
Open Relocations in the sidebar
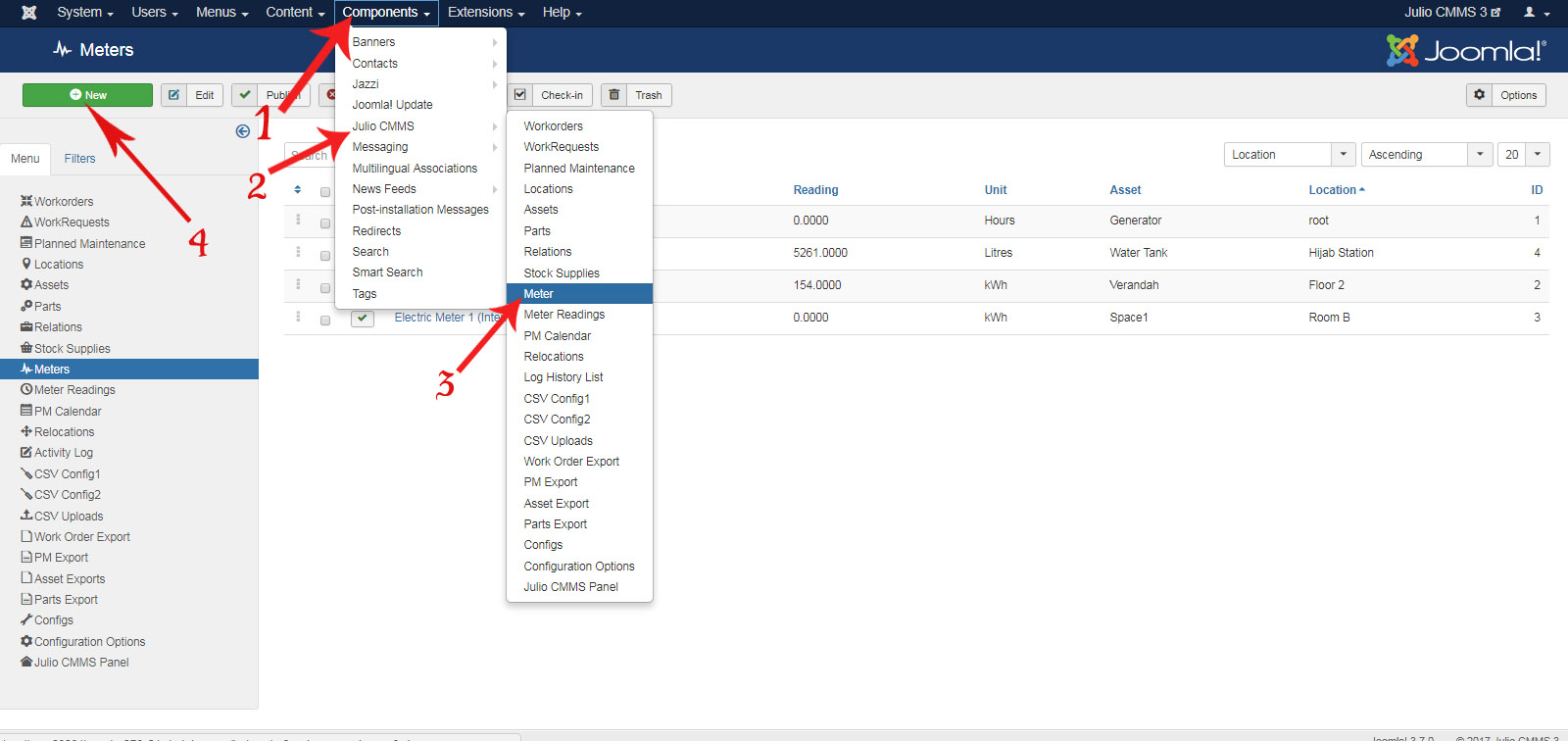[x=57, y=432]
